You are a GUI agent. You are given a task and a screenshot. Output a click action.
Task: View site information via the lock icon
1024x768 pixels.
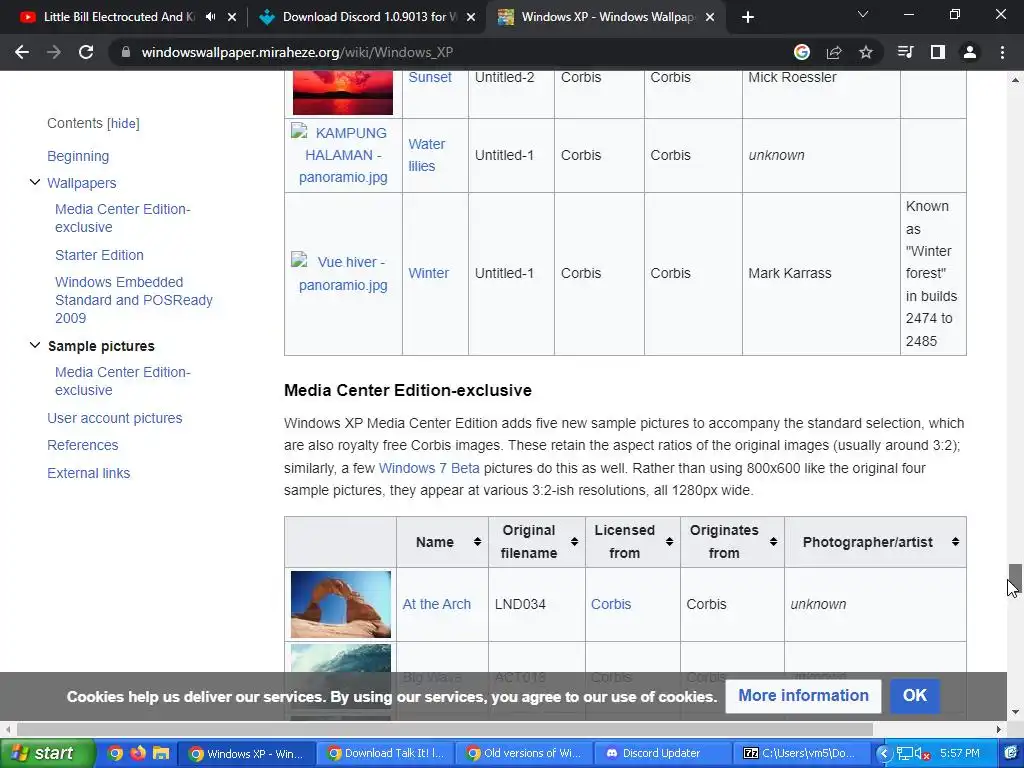126,52
